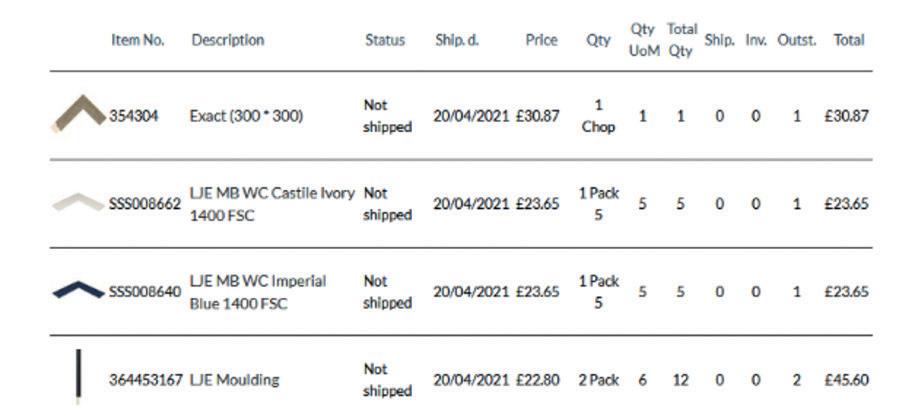
Task: Select the Exact (300 * 300) description
Action: [246, 116]
